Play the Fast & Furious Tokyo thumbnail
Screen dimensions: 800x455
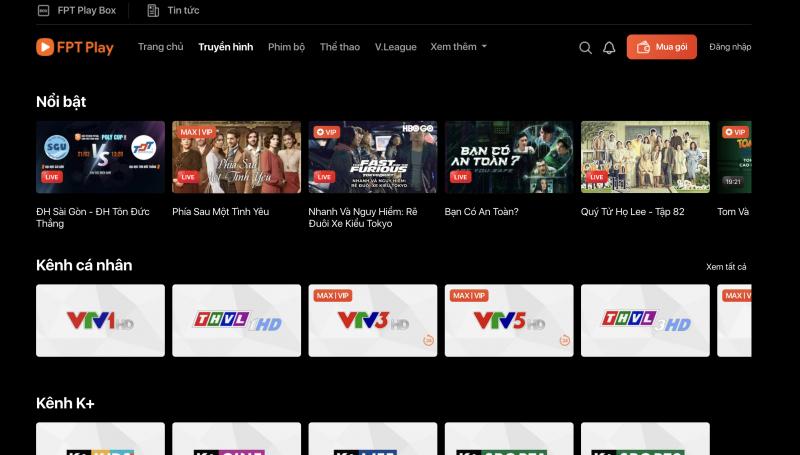(x=373, y=157)
